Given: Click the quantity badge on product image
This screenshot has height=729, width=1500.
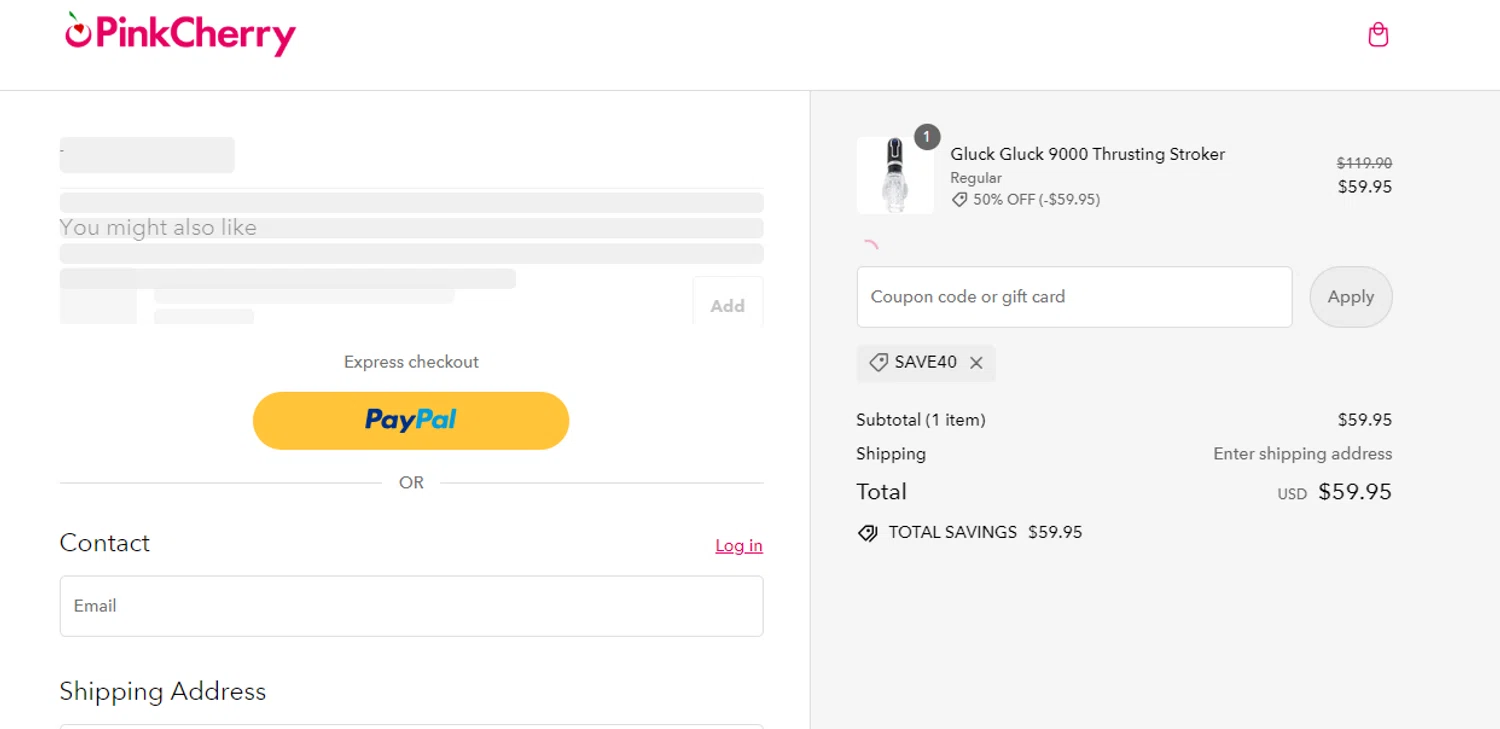Looking at the screenshot, I should [x=927, y=137].
